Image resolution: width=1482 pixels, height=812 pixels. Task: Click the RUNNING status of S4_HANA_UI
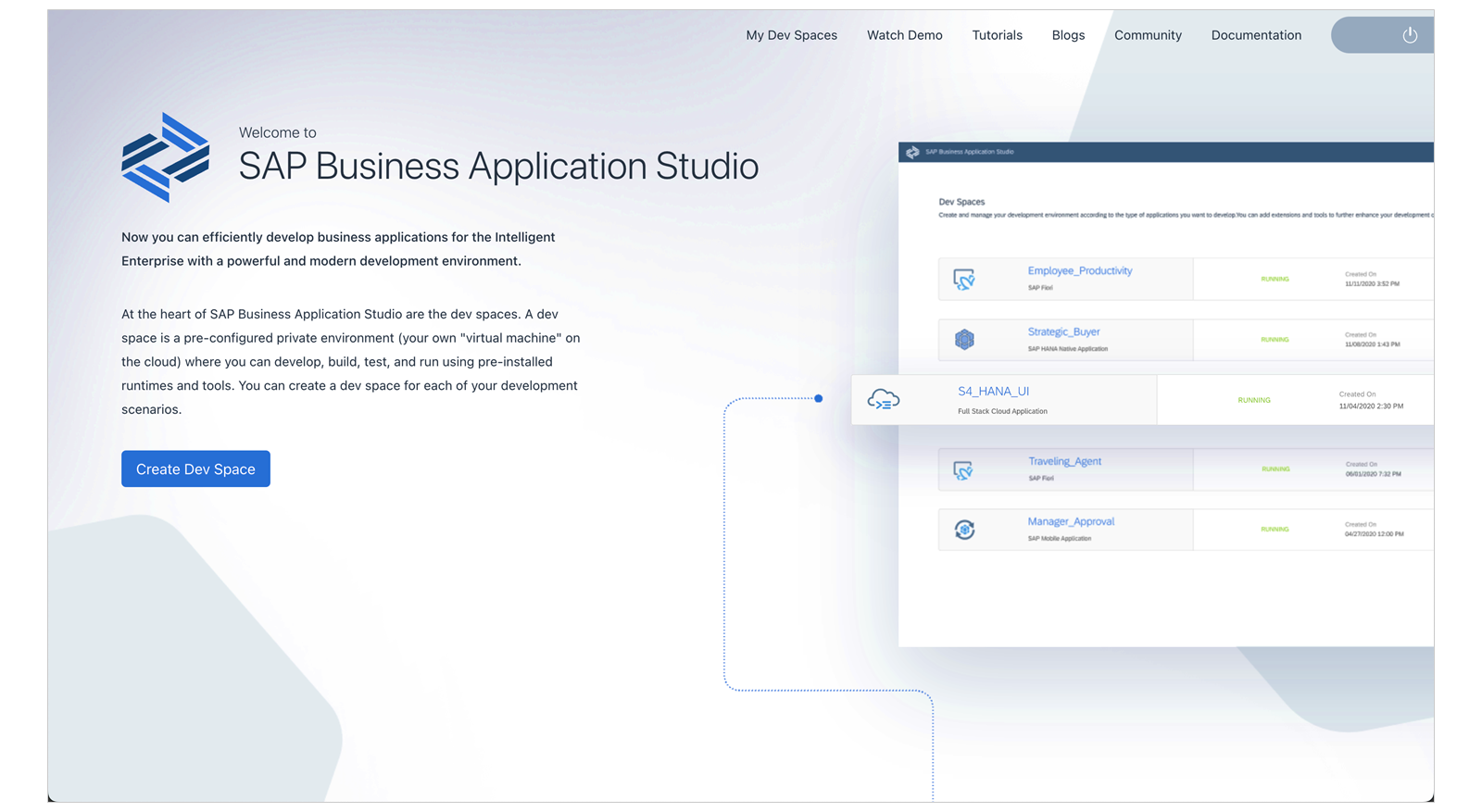[1254, 400]
